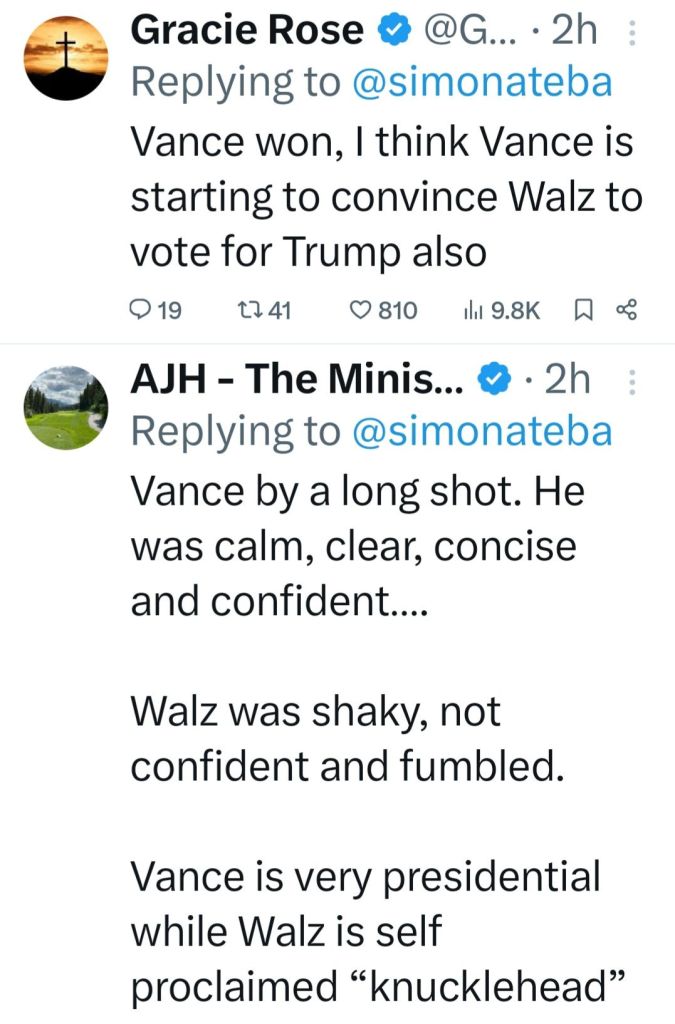
Task: Share Gracie Rose's tweet
Action: [627, 311]
